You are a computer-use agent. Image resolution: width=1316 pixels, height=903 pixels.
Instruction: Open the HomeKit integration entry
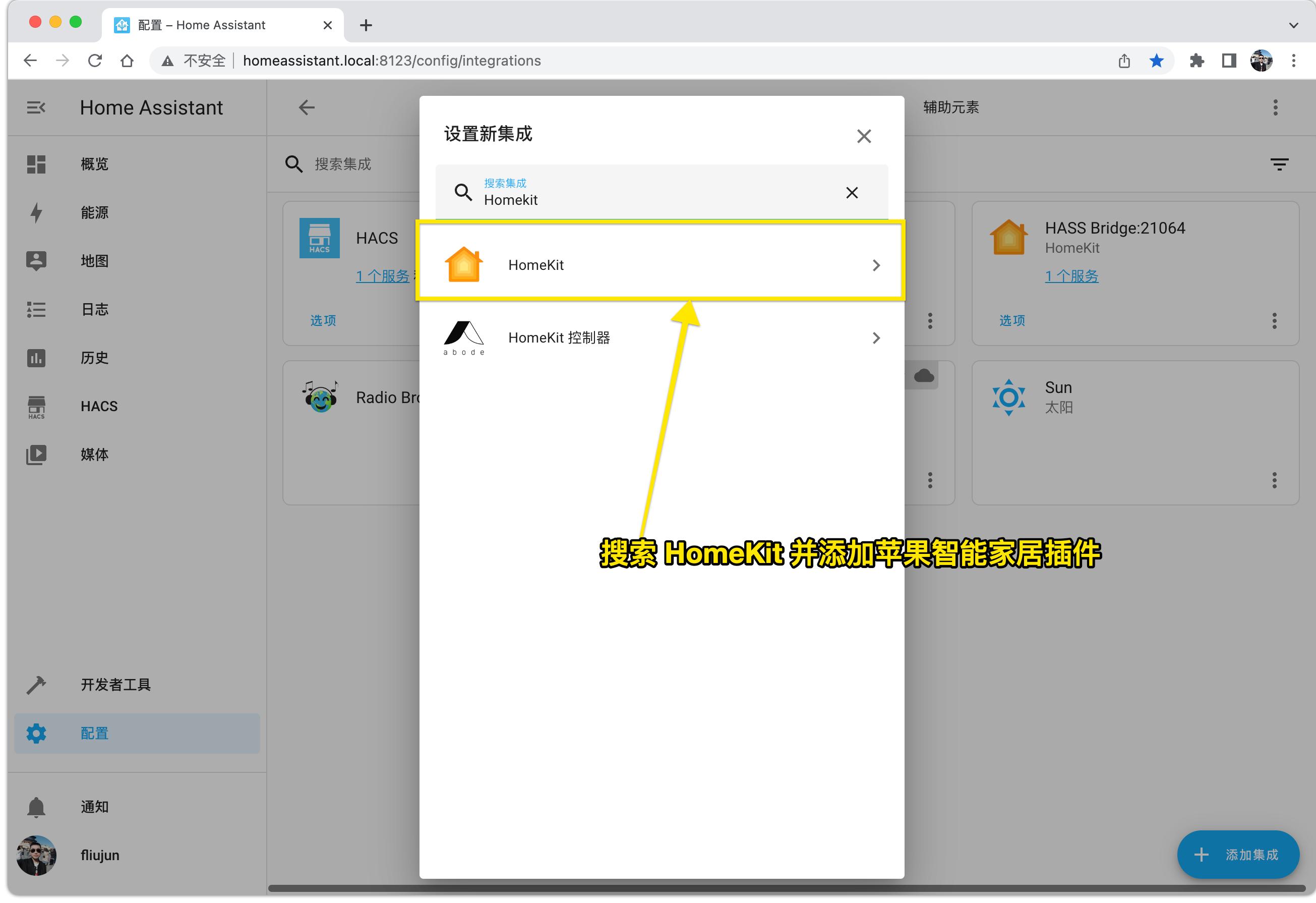pos(660,265)
